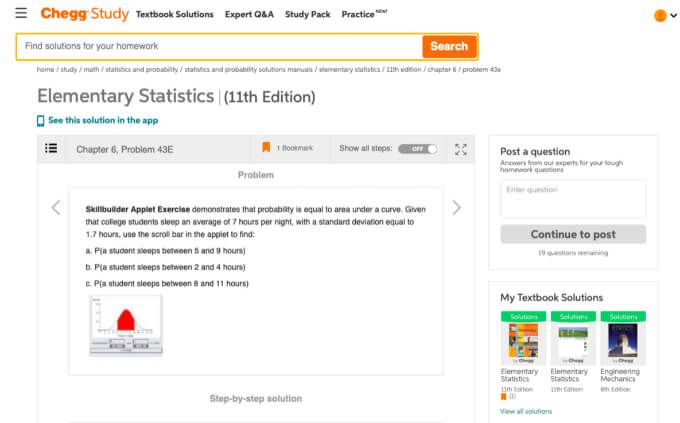Click the phone icon beside app link
680x423 pixels.
click(40, 121)
